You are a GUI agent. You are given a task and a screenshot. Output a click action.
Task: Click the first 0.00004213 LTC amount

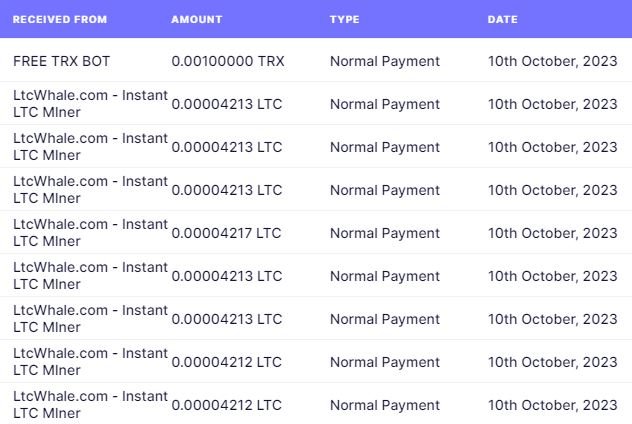click(x=227, y=104)
